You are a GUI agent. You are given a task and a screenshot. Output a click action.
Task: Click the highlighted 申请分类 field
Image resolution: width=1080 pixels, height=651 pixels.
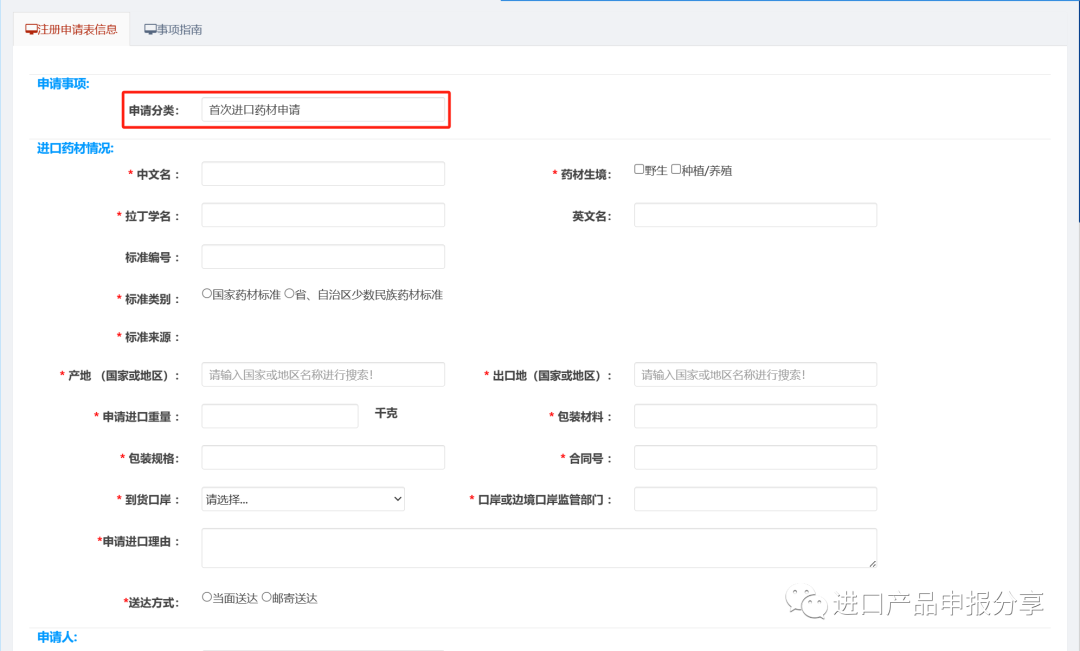click(323, 111)
